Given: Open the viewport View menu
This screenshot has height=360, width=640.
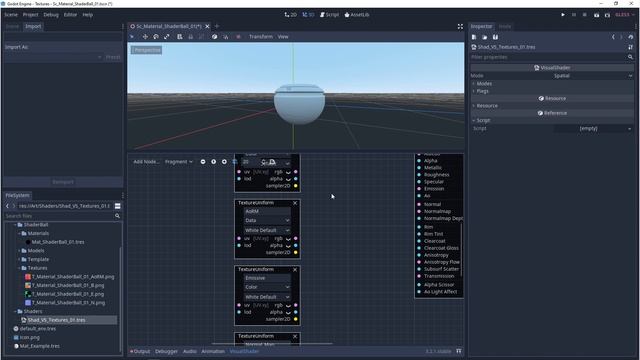Looking at the screenshot, I should click(x=283, y=37).
